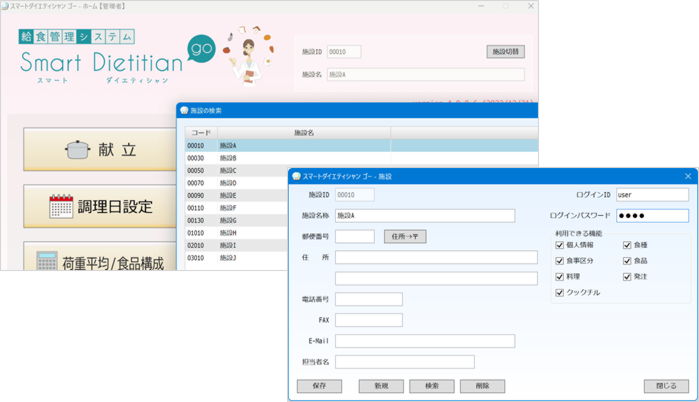This screenshot has height=402, width=699.
Task: Close the home window with the X
Action: (530, 6)
